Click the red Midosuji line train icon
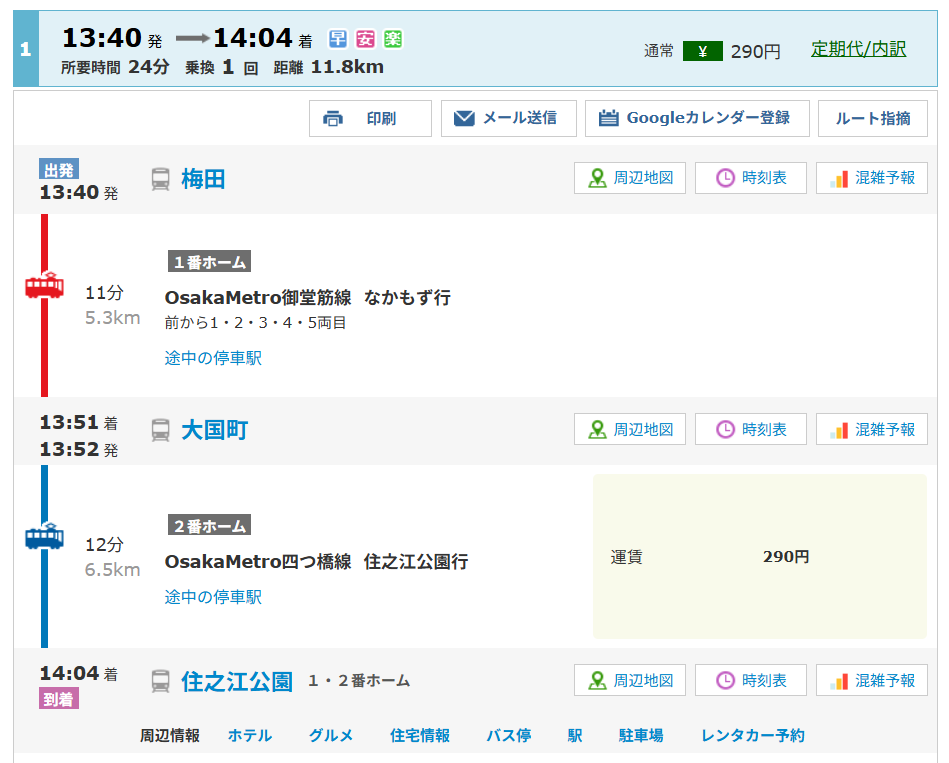Viewport: 949px width, 763px height. [x=44, y=286]
